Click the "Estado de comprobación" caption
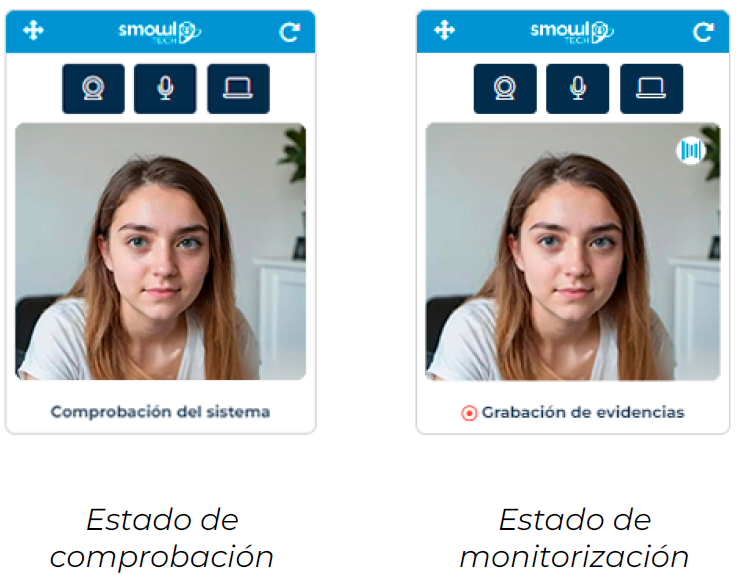Image resolution: width=736 pixels, height=575 pixels. (x=162, y=538)
